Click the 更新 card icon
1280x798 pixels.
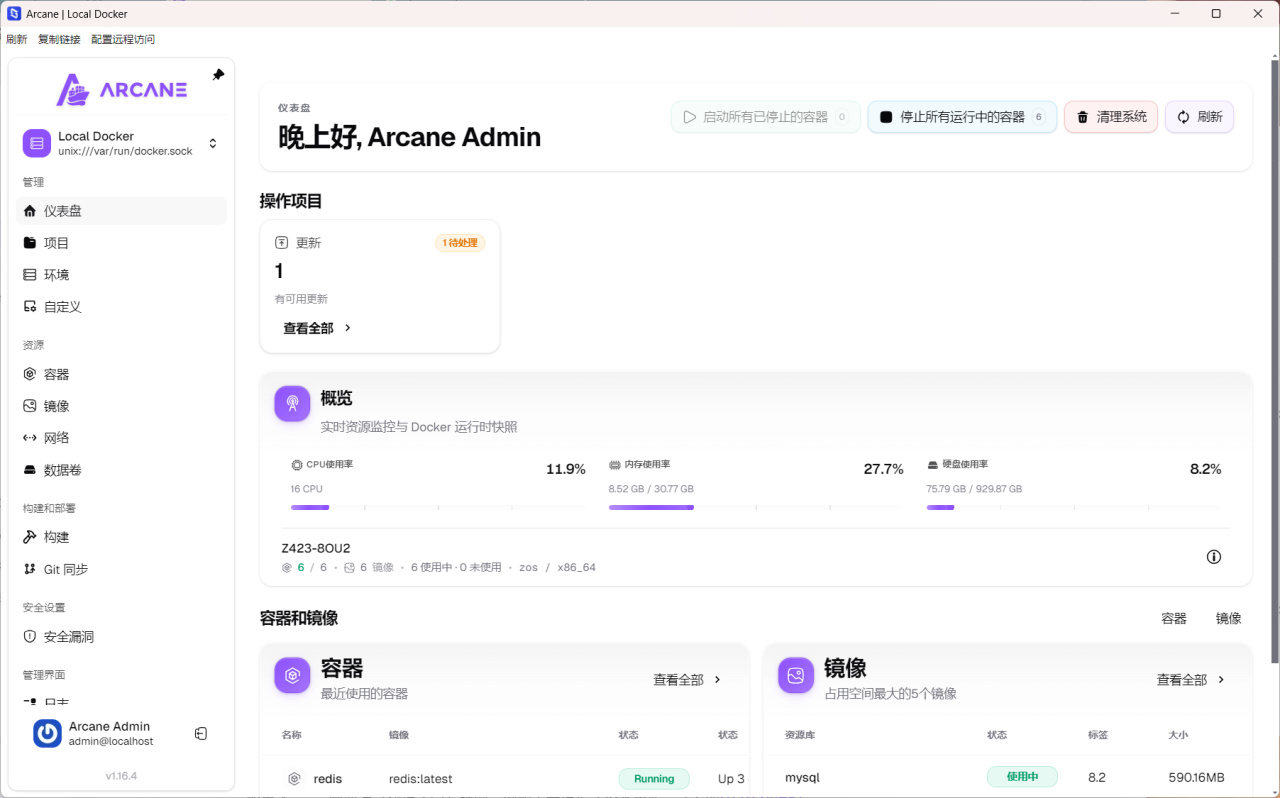coord(282,243)
